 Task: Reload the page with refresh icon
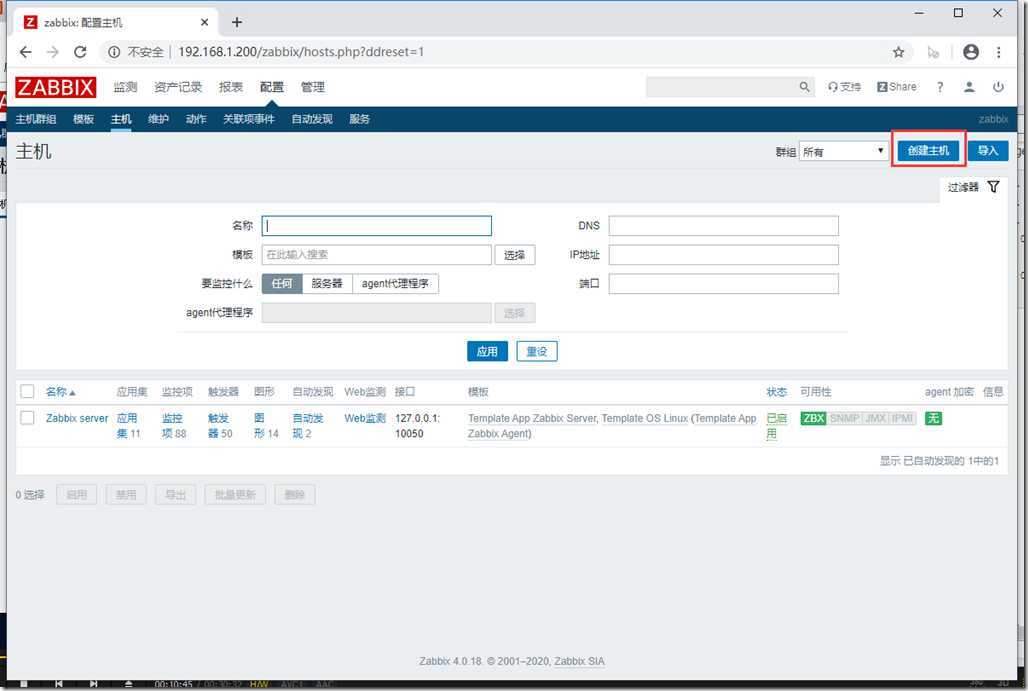click(80, 52)
